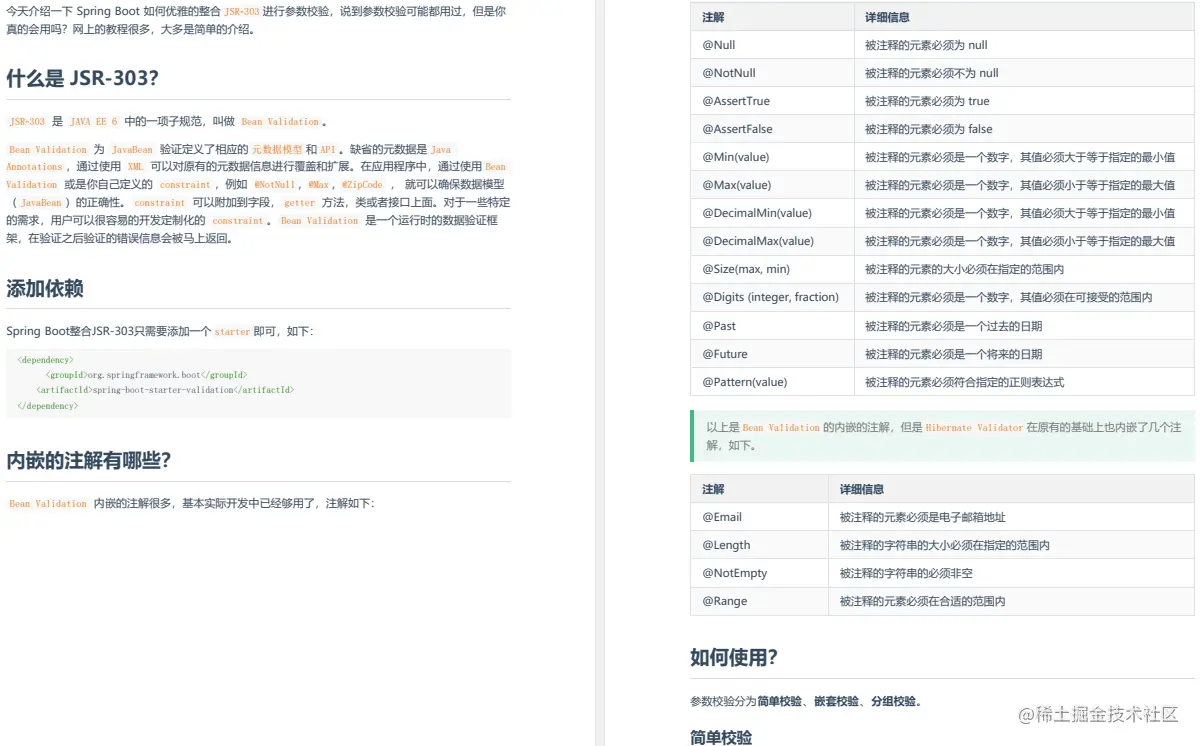Click the XML inline code word
This screenshot has height=746, width=1200.
pos(136,167)
